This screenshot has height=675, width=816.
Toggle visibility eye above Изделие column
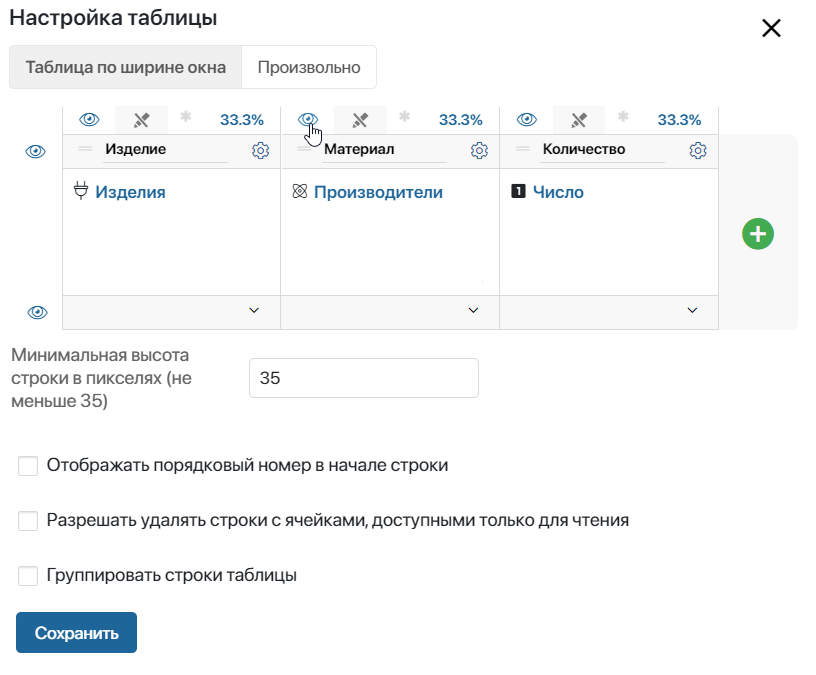(89, 120)
